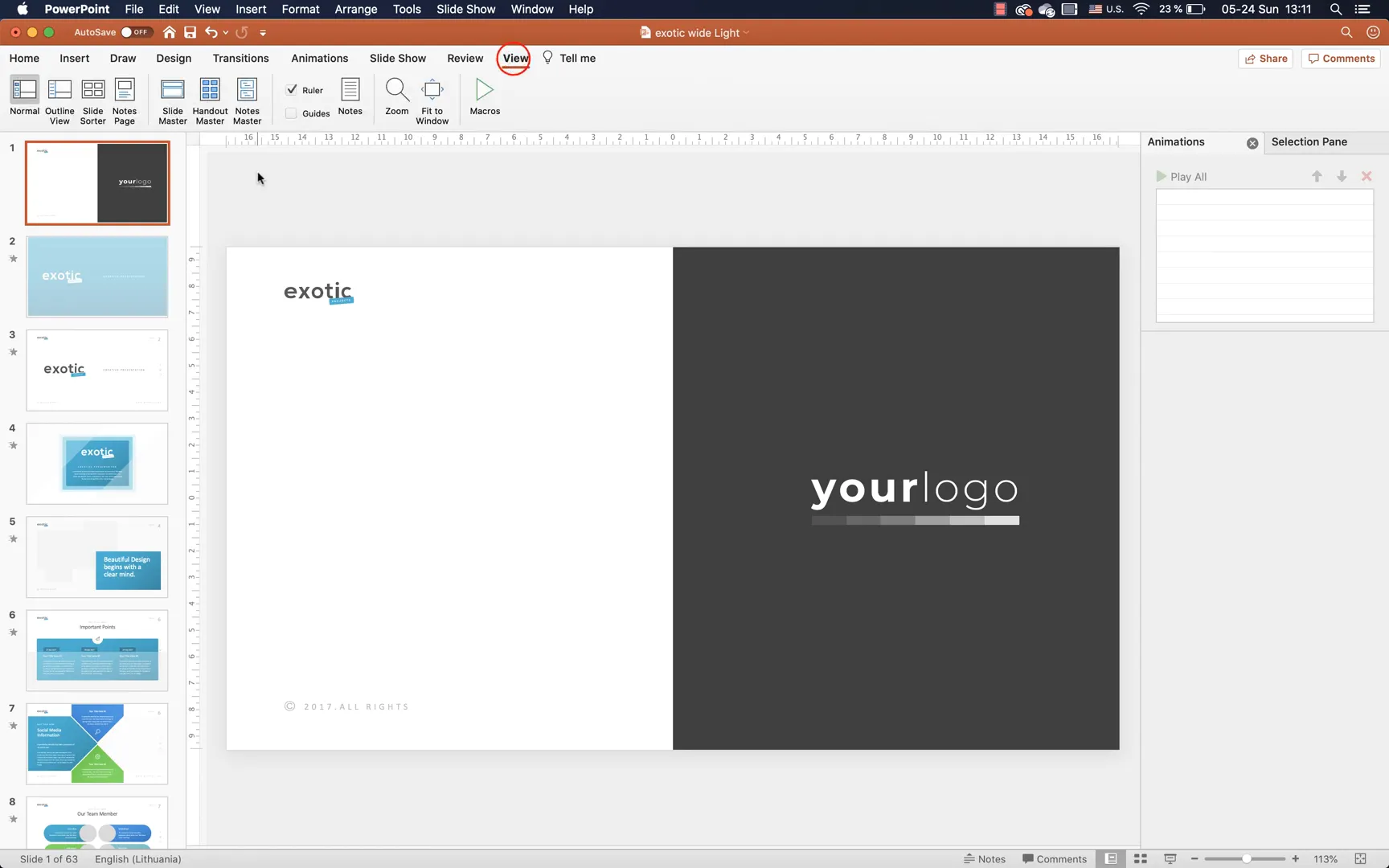This screenshot has width=1389, height=868.
Task: Select slide 5 thumbnail
Action: pyautogui.click(x=96, y=556)
